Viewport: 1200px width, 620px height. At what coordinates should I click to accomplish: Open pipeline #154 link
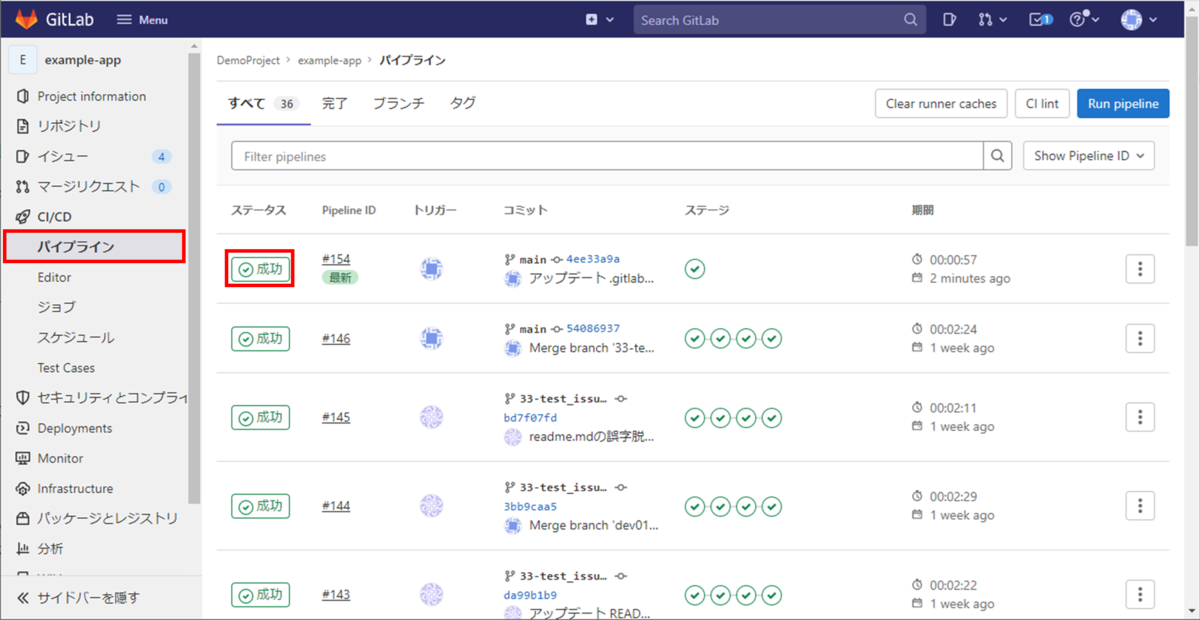tap(336, 260)
